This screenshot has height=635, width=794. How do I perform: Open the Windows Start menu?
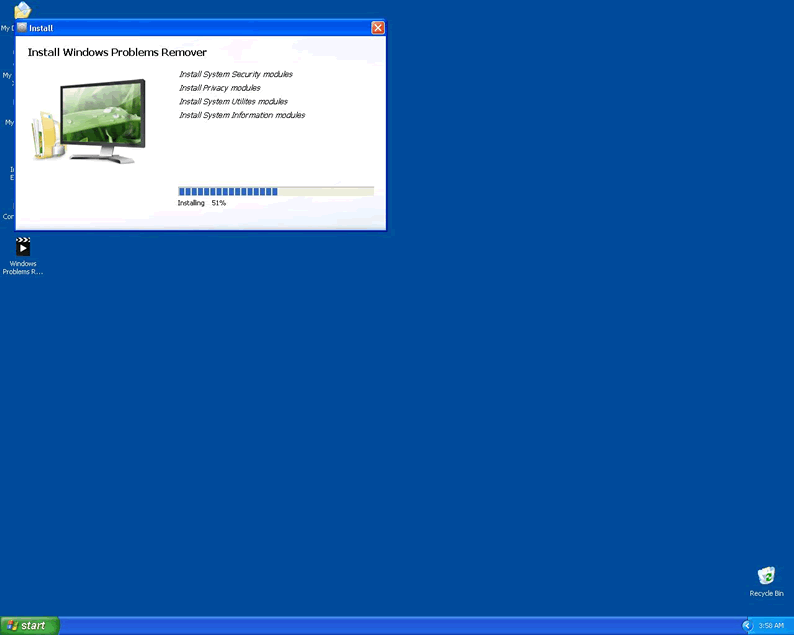[x=30, y=625]
